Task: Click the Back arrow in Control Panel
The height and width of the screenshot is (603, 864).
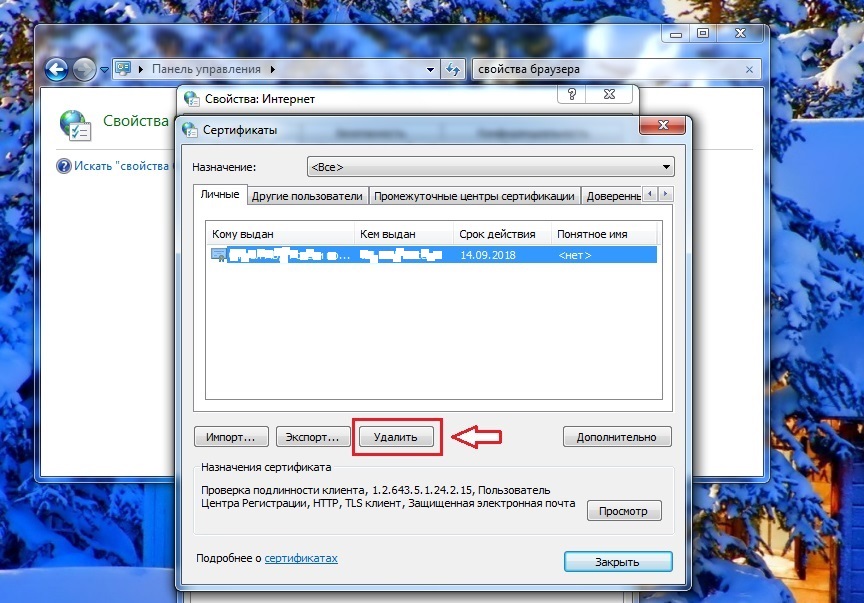Action: (57, 69)
